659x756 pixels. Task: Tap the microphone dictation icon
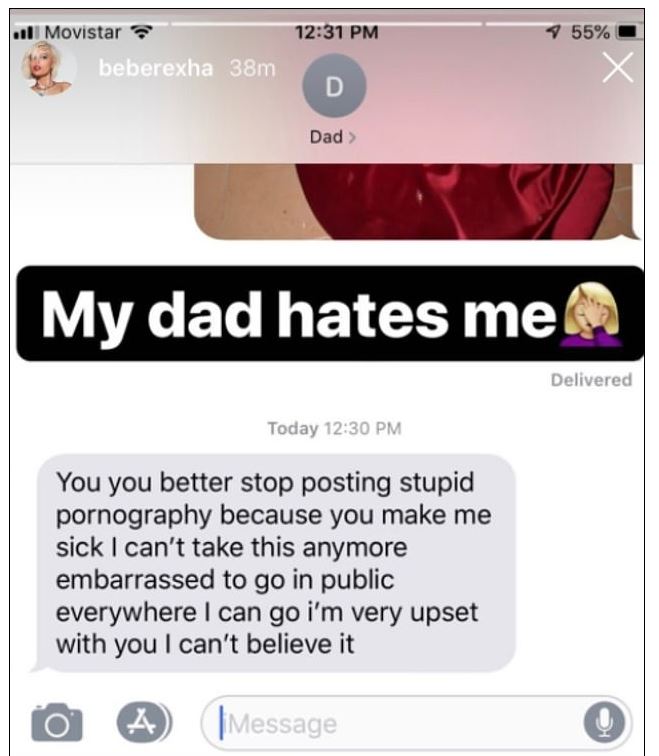tap(604, 723)
